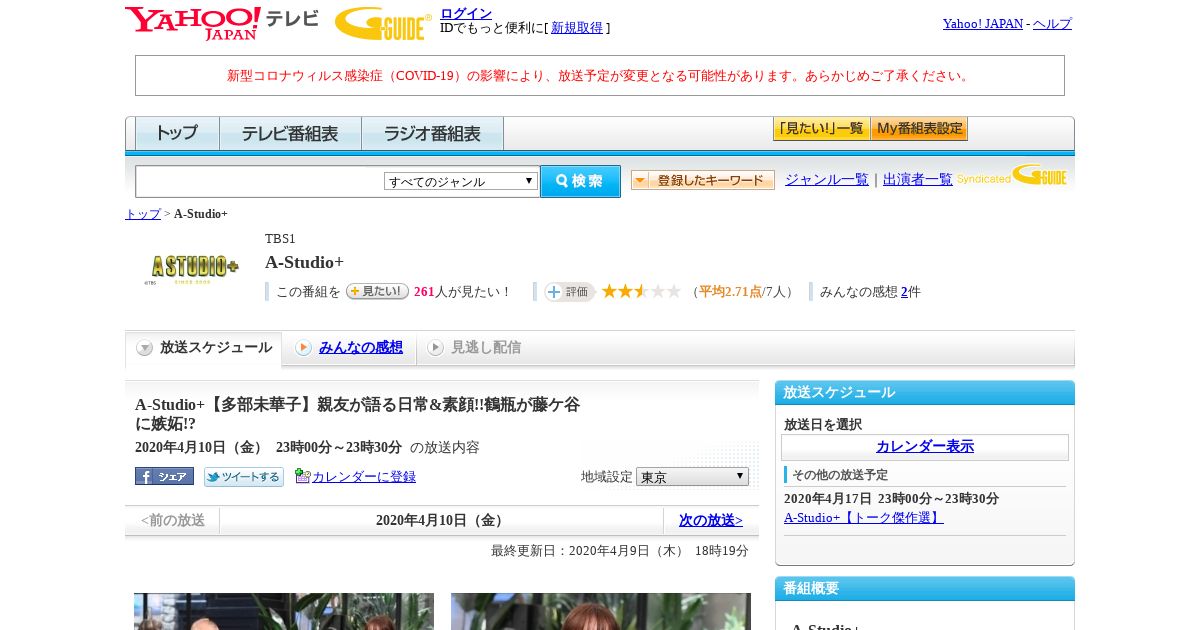The image size is (1200, 630).
Task: Click the left program photo thumbnail
Action: [284, 611]
